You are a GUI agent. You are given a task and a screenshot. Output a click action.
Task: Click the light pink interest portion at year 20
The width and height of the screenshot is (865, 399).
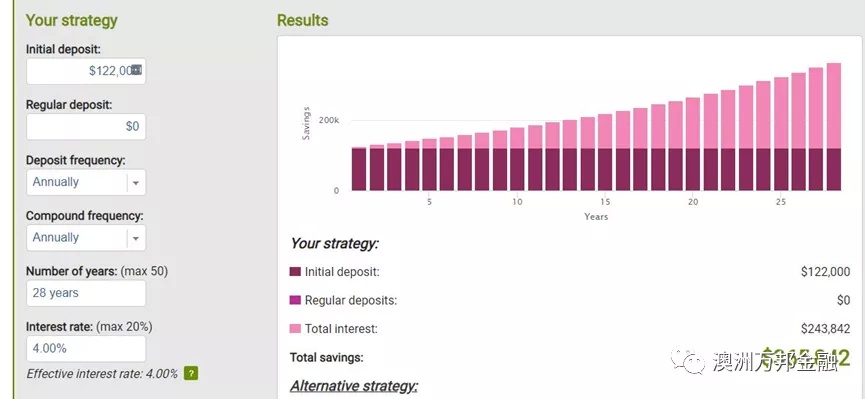click(693, 123)
